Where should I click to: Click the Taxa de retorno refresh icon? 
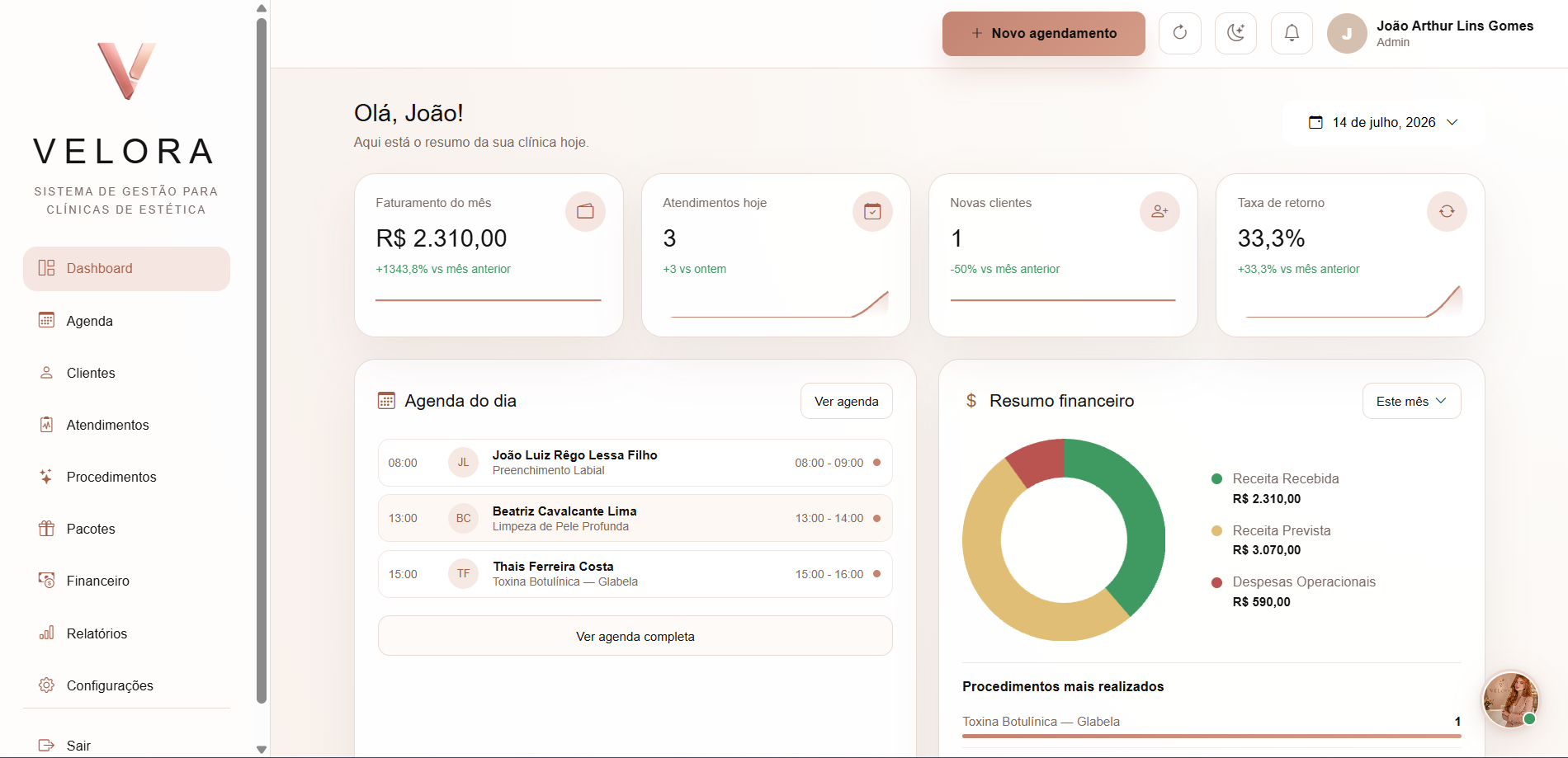[x=1447, y=211]
